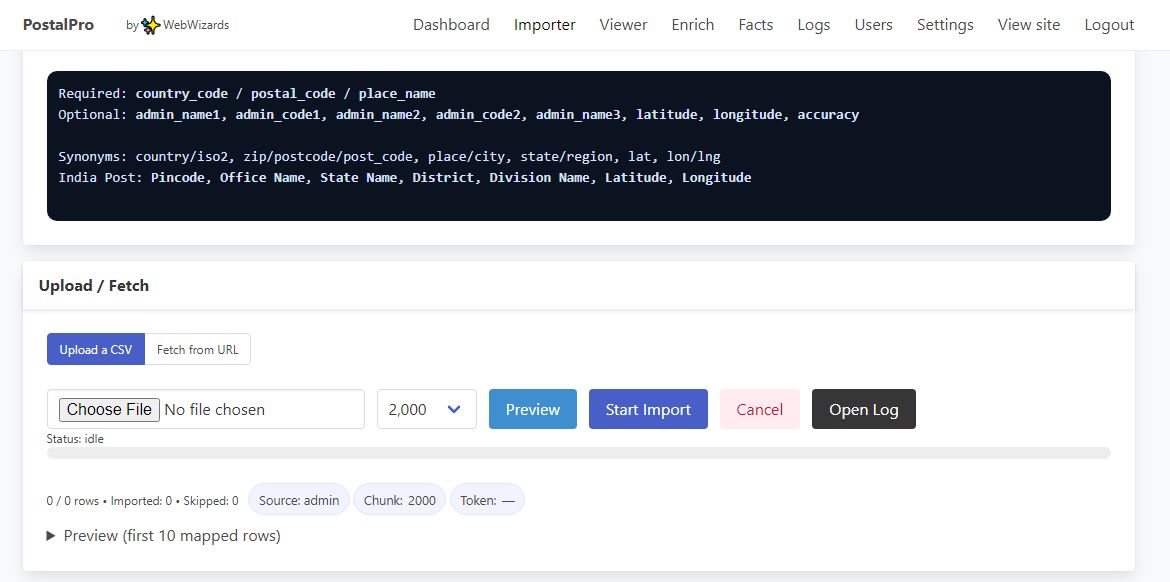Click the pink Cancel button
This screenshot has height=582, width=1170.
click(759, 409)
